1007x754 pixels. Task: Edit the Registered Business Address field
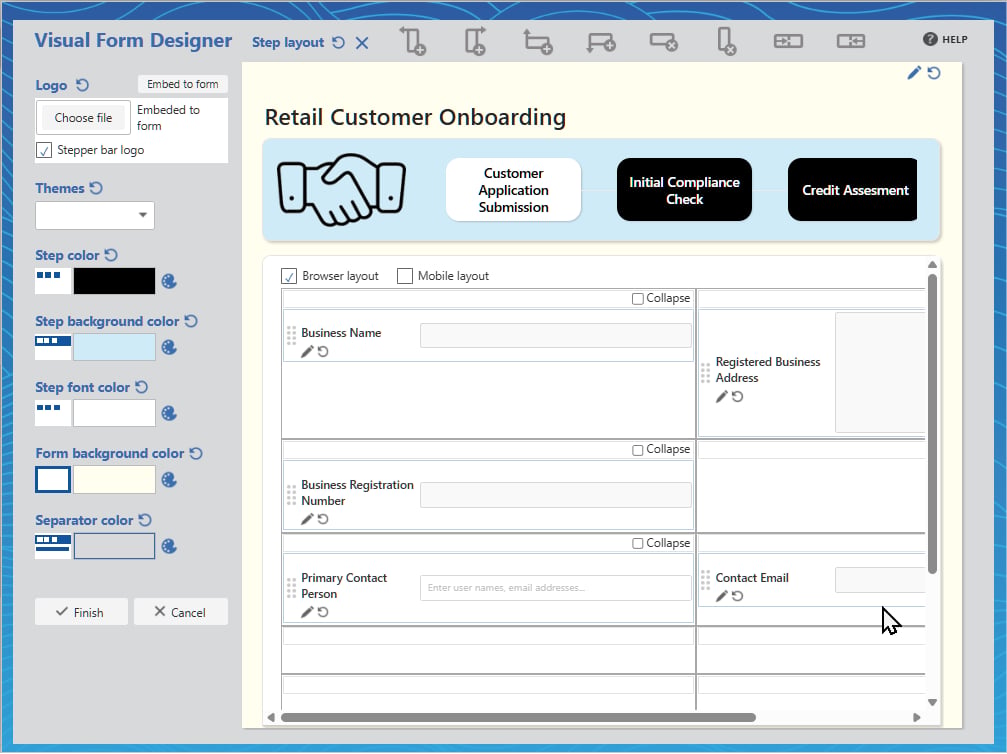point(722,397)
